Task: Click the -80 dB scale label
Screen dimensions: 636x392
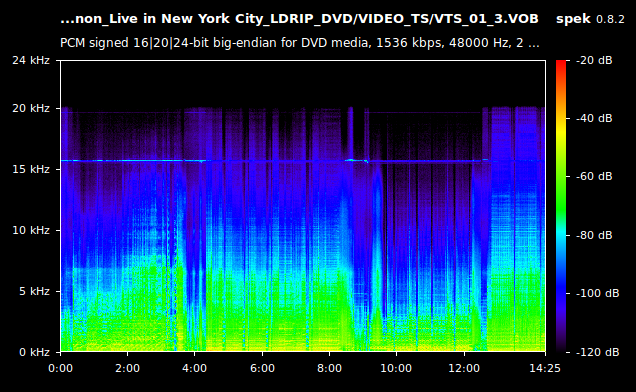Action: (x=594, y=235)
